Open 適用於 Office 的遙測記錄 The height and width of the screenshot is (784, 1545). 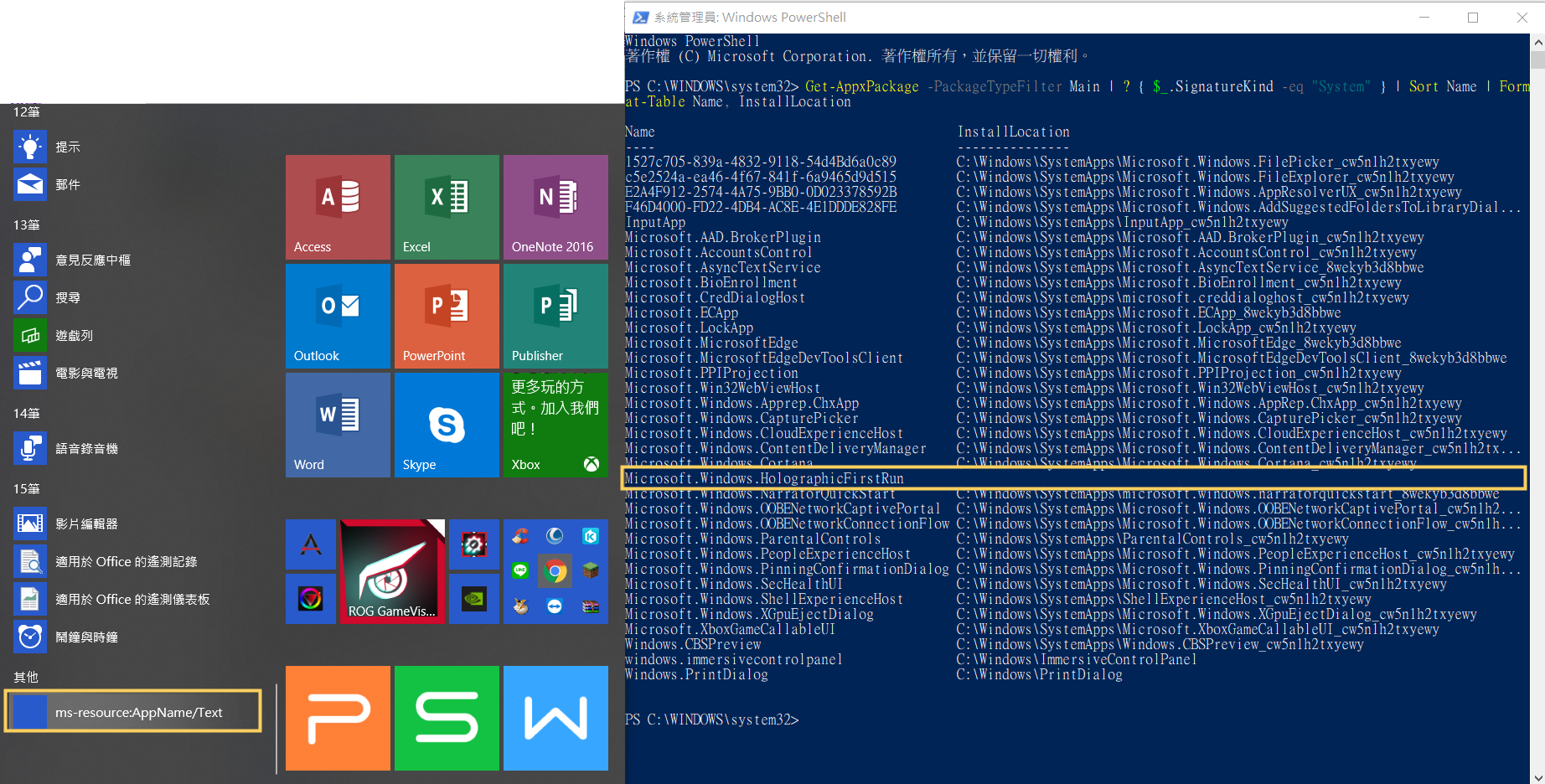tap(134, 561)
